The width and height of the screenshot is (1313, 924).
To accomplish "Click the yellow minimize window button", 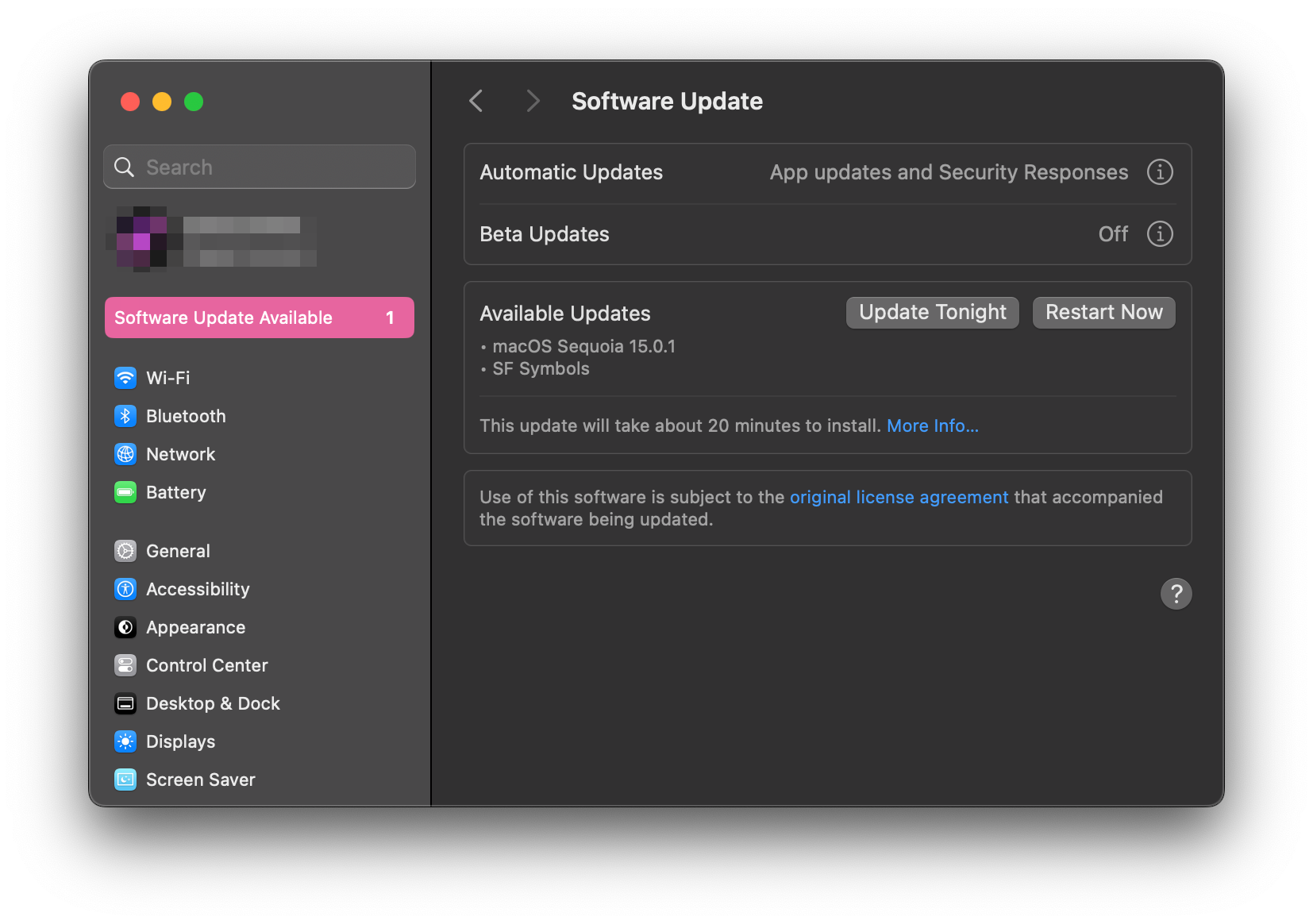I will click(x=162, y=102).
